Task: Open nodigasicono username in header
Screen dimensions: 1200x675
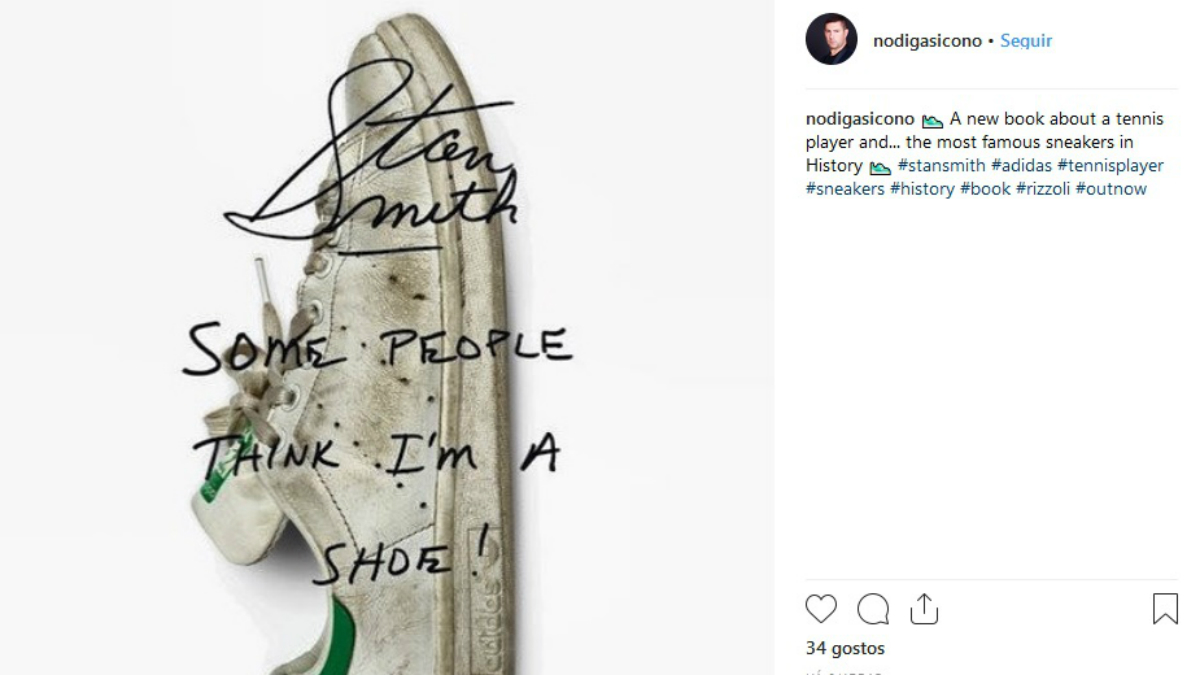Action: pyautogui.click(x=927, y=41)
